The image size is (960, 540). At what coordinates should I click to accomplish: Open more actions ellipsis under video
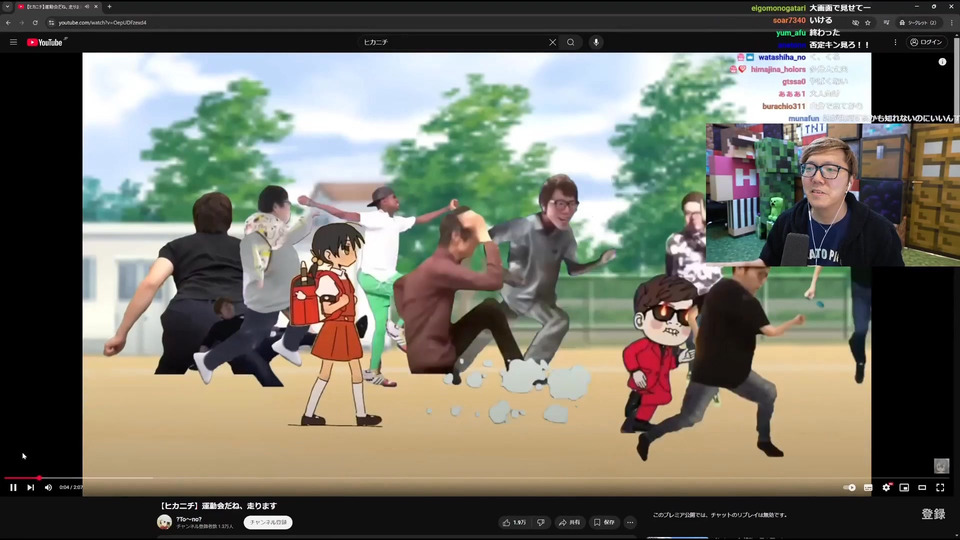tap(630, 522)
